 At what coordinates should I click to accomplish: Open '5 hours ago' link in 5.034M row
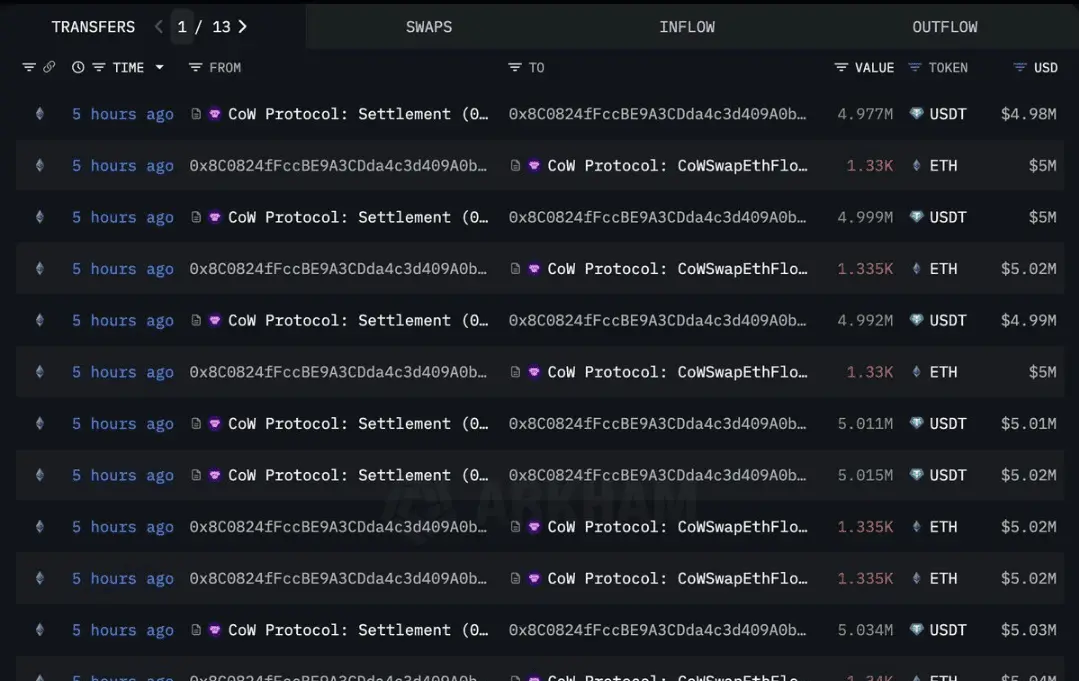122,630
